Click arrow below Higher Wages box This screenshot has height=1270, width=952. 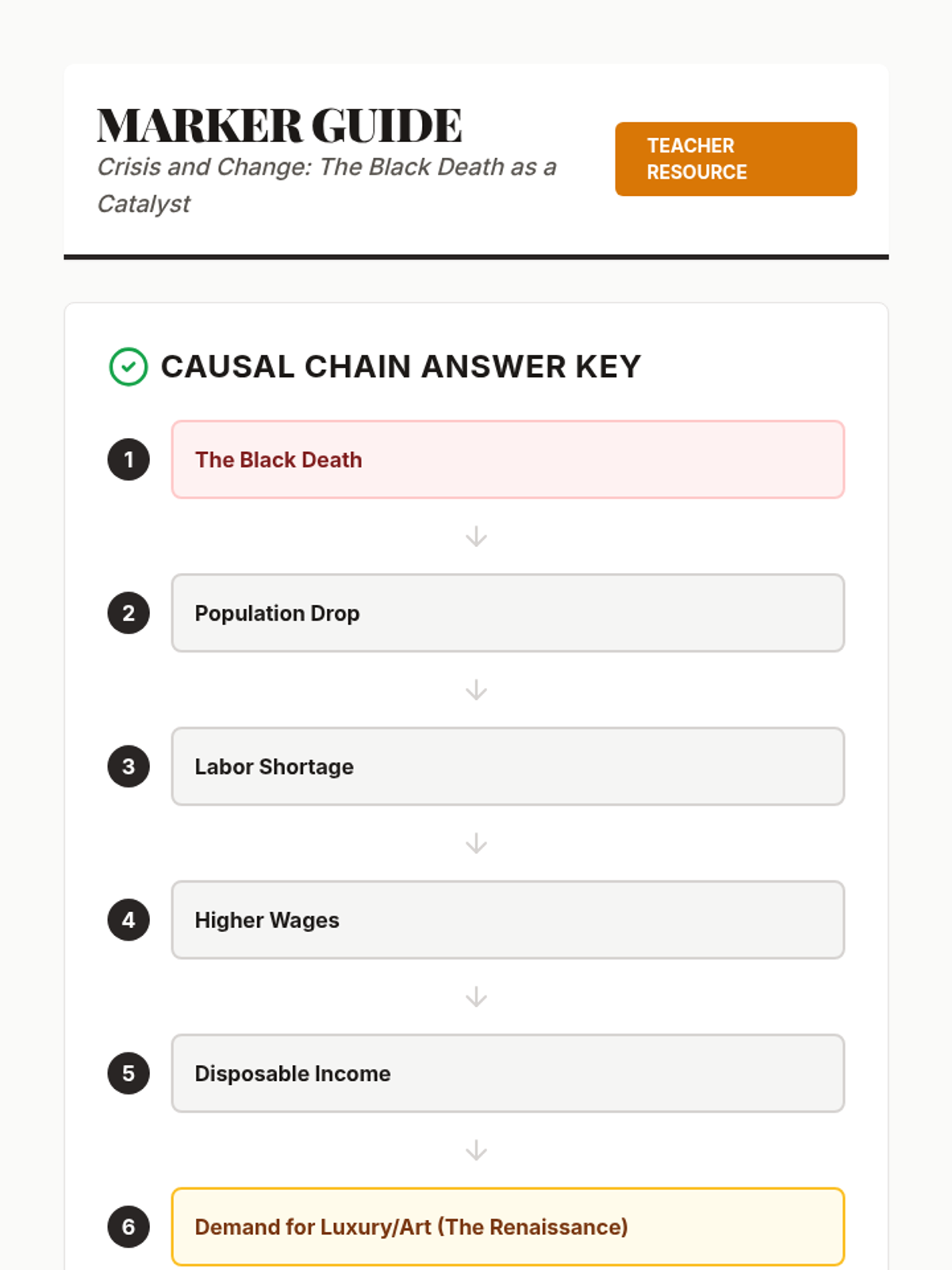coord(476,996)
